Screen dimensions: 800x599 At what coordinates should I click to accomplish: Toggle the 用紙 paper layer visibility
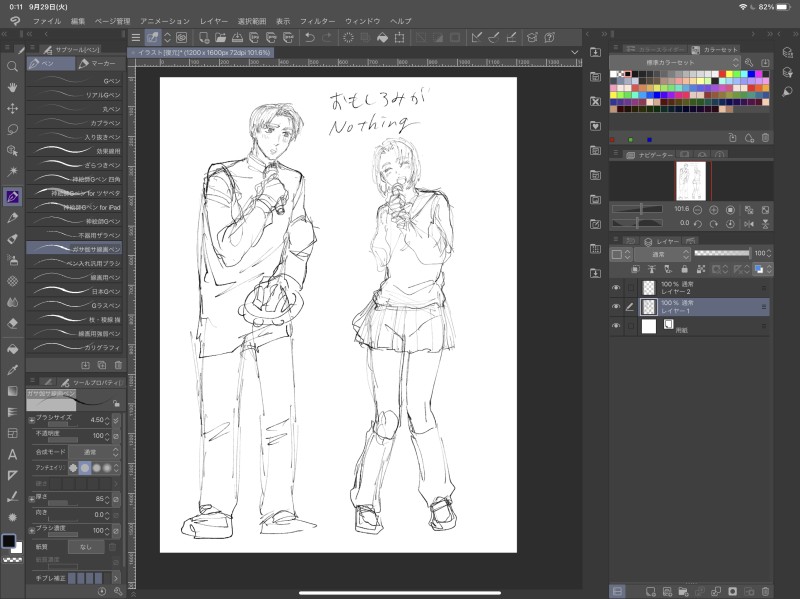(x=616, y=327)
